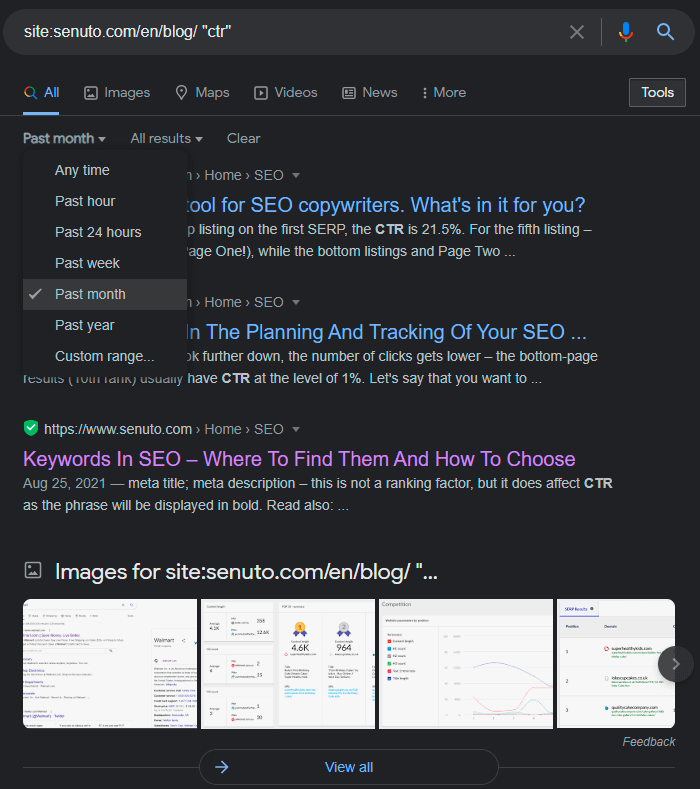Pick Custom range... in time menu

pos(104,356)
